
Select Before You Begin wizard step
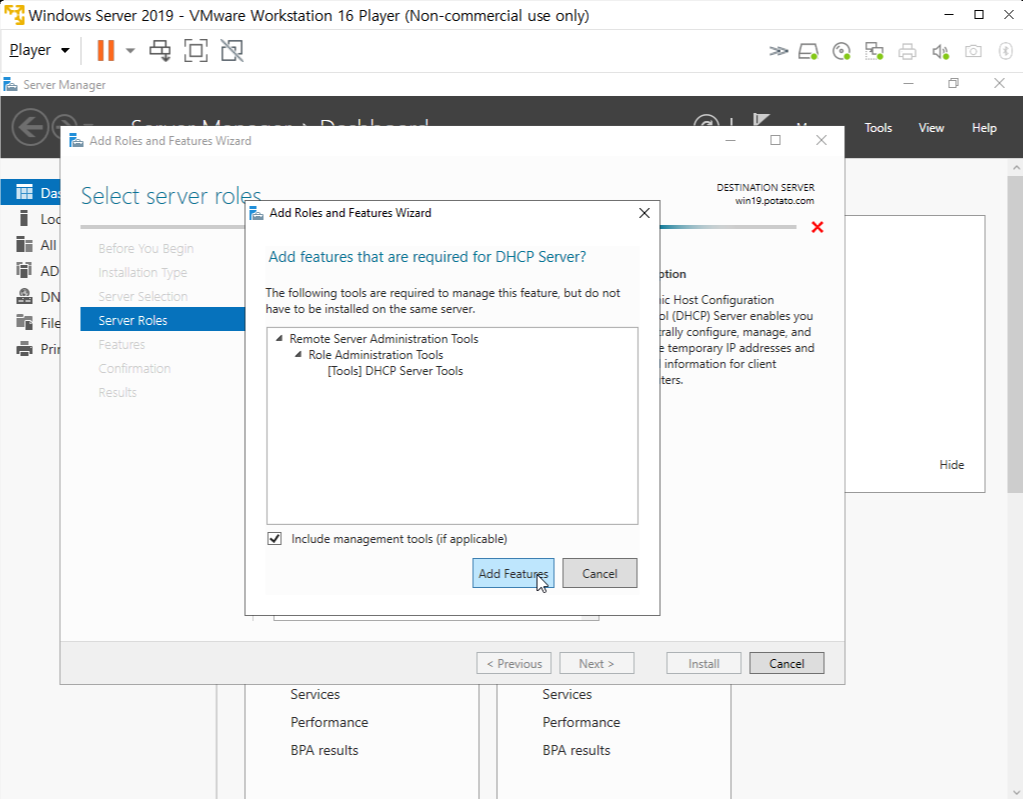point(145,249)
